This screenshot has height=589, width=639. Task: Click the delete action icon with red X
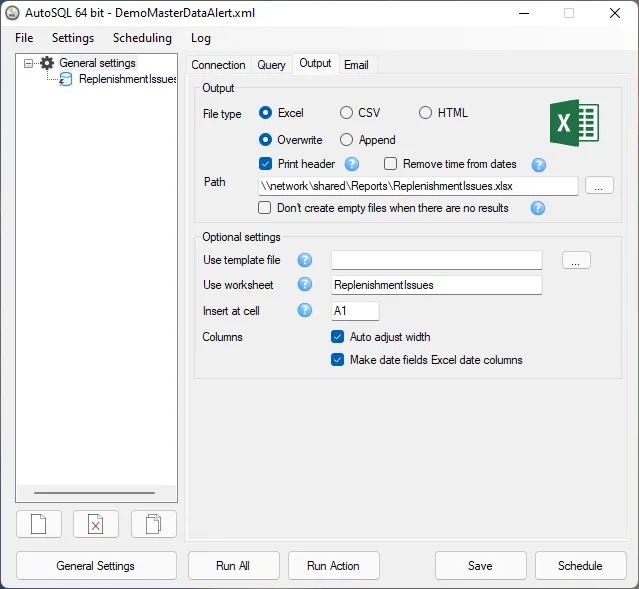[x=96, y=524]
